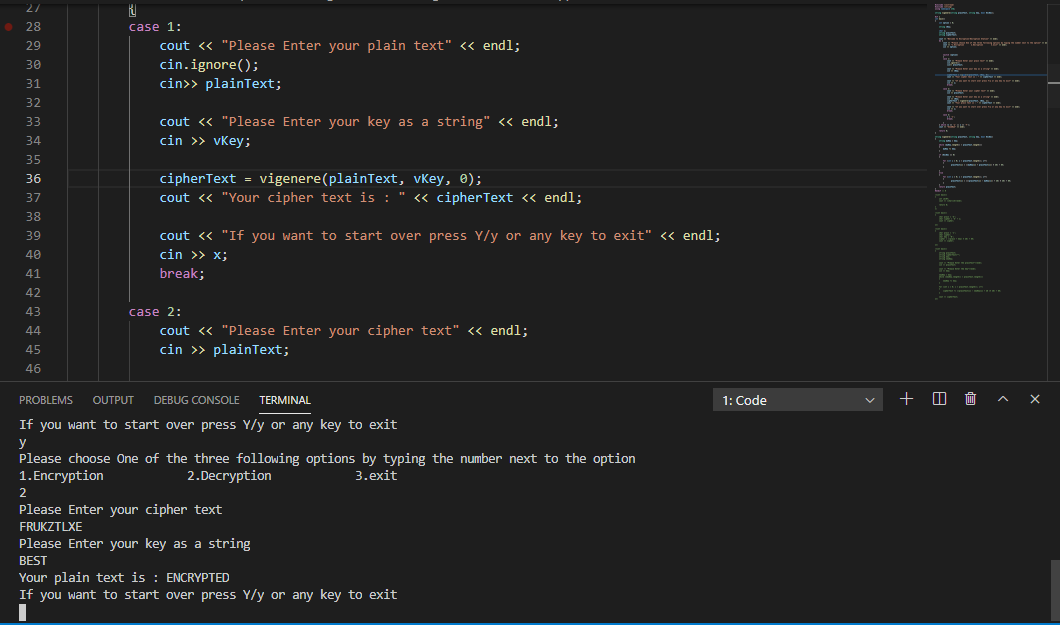Split the terminal panel
The height and width of the screenshot is (625, 1060).
tap(939, 399)
